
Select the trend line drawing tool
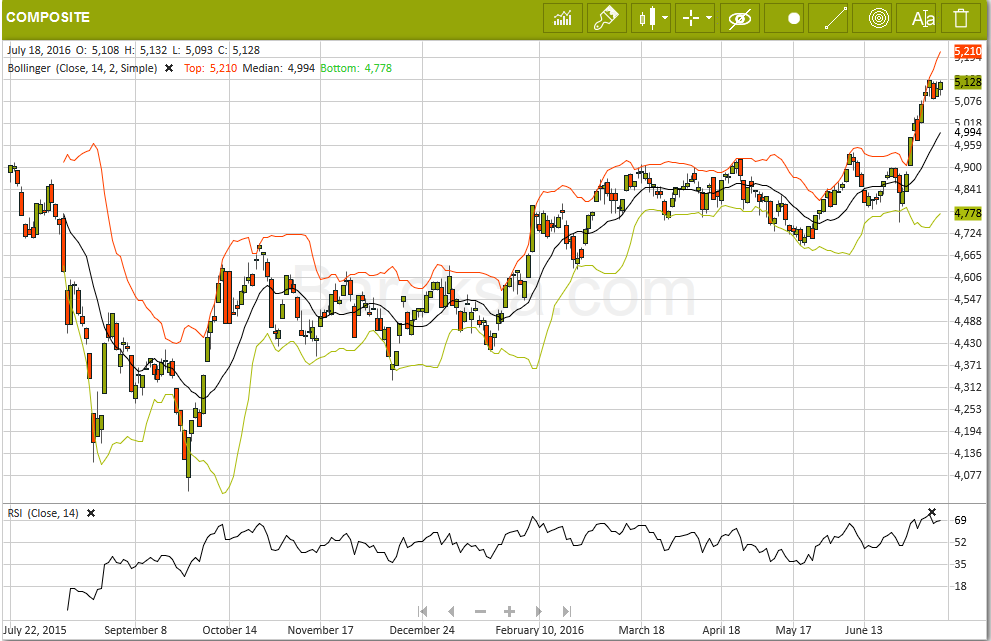pos(834,18)
